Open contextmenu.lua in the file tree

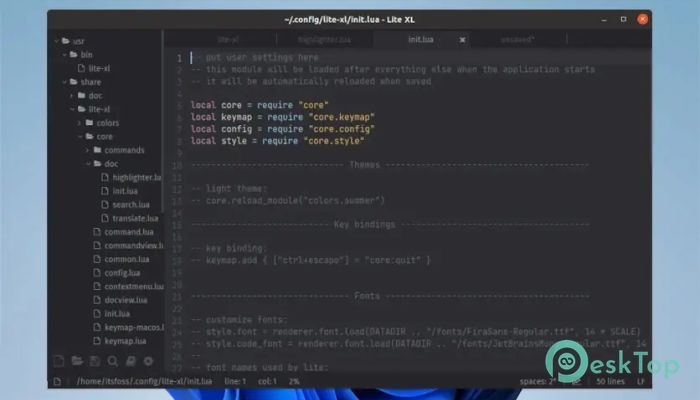[134, 286]
